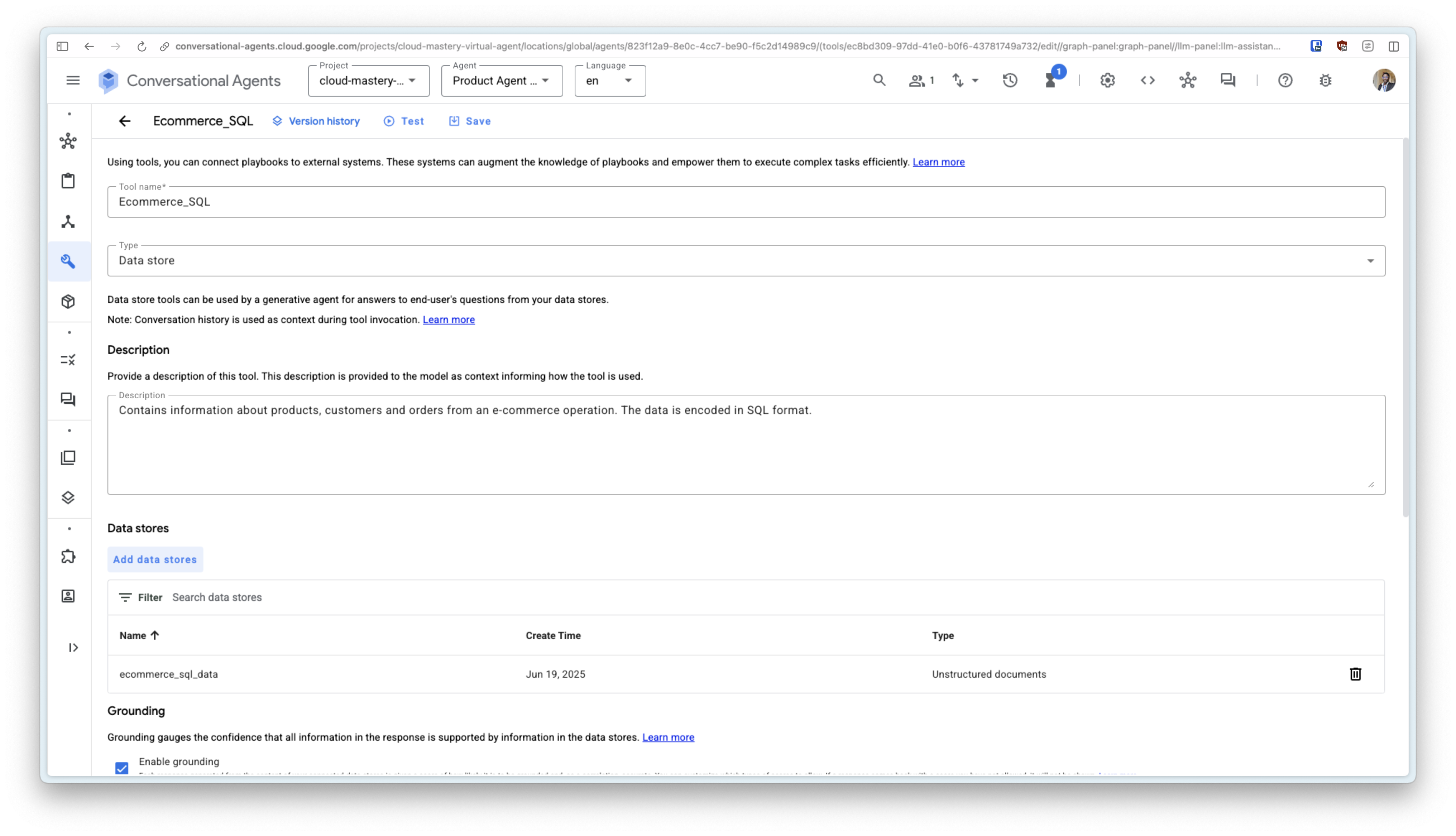
Task: Expand the Agent dropdown selector
Action: click(501, 81)
